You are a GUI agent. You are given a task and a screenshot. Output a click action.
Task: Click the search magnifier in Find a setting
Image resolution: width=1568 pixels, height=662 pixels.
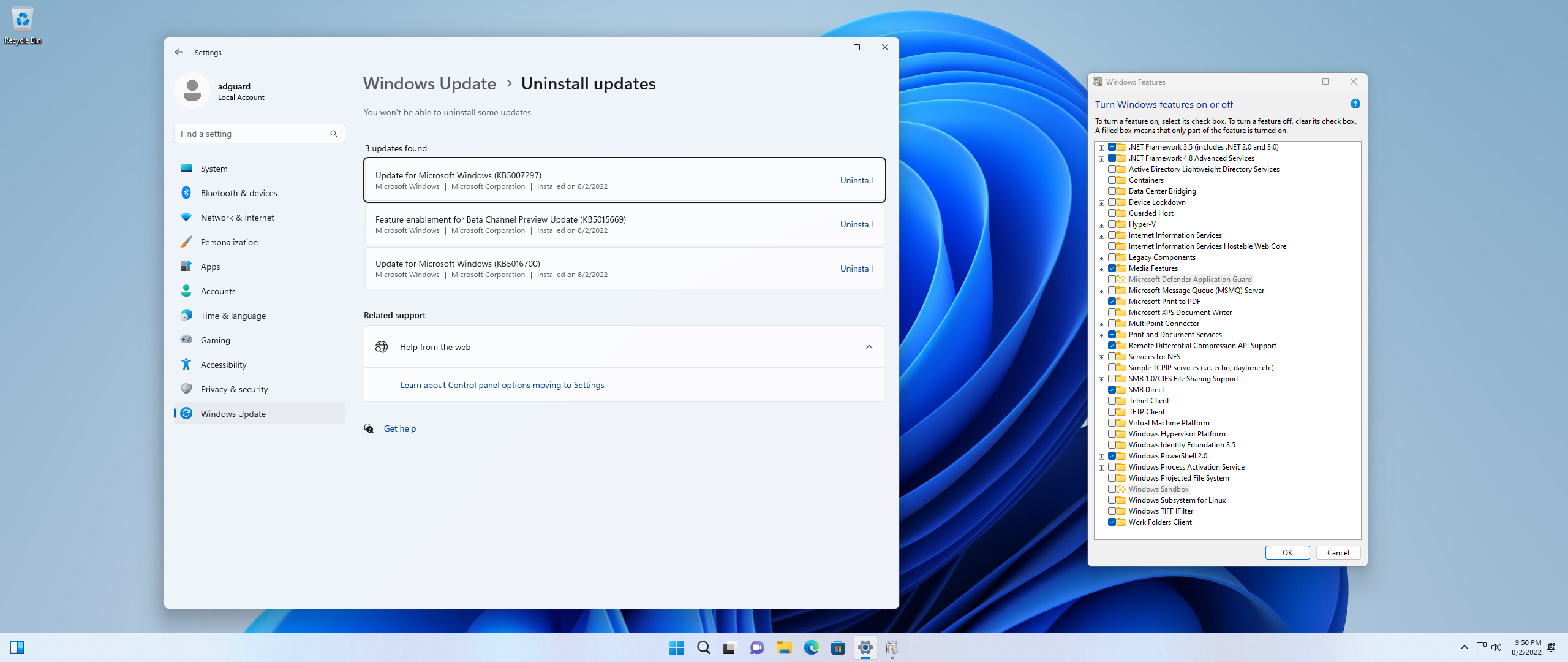[x=334, y=134]
